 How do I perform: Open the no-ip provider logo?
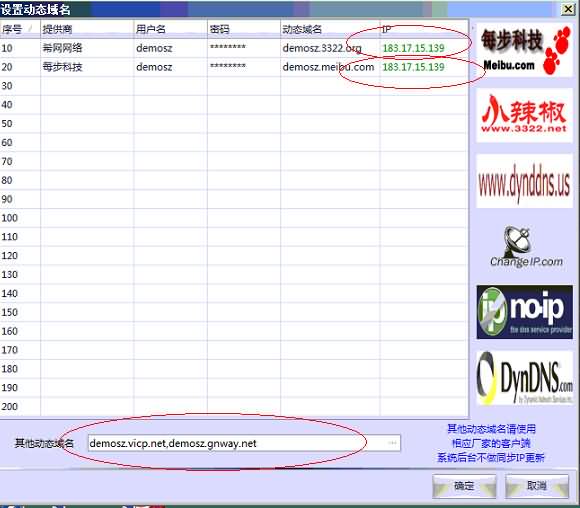[525, 312]
